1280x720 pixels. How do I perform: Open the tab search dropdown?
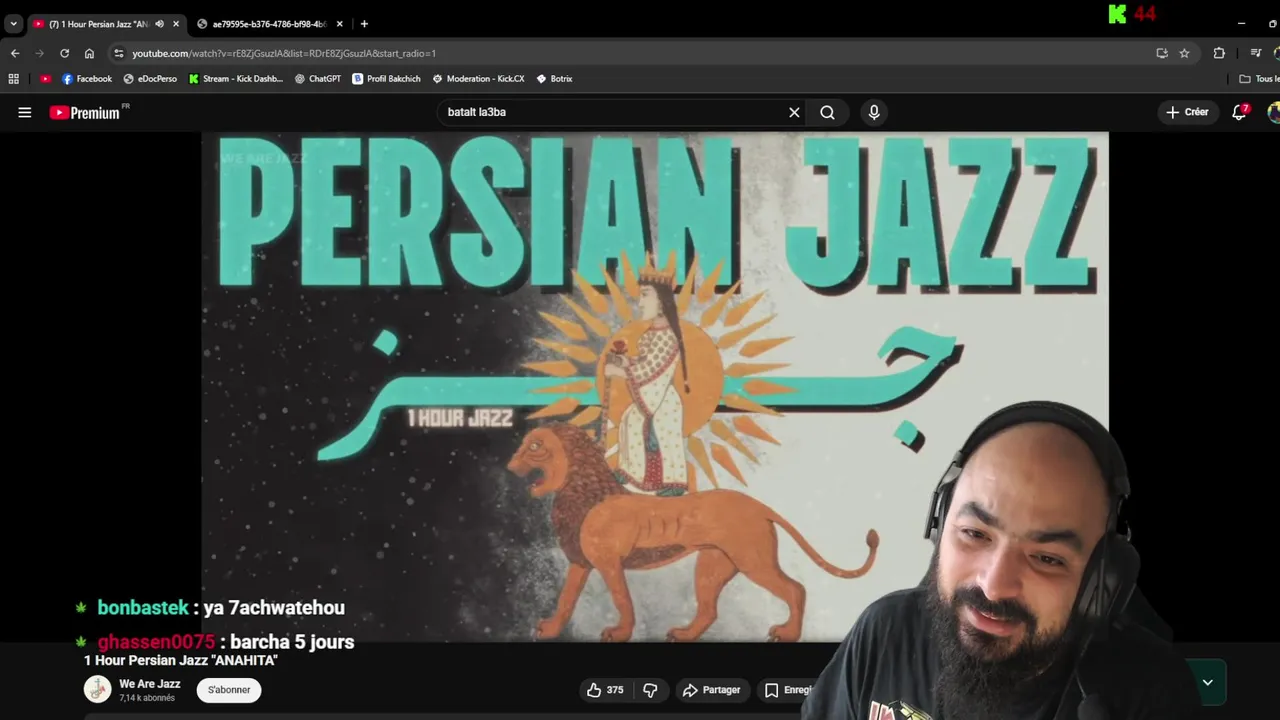point(13,24)
